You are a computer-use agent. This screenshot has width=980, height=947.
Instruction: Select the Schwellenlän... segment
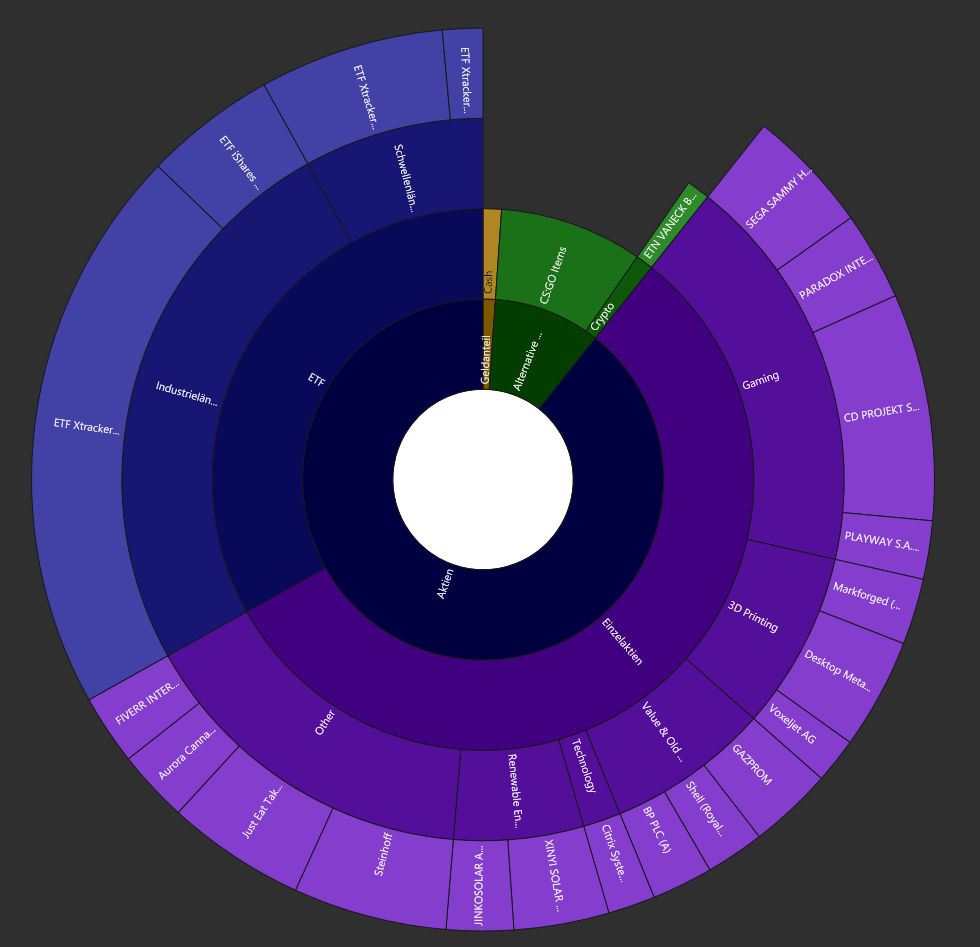click(403, 175)
